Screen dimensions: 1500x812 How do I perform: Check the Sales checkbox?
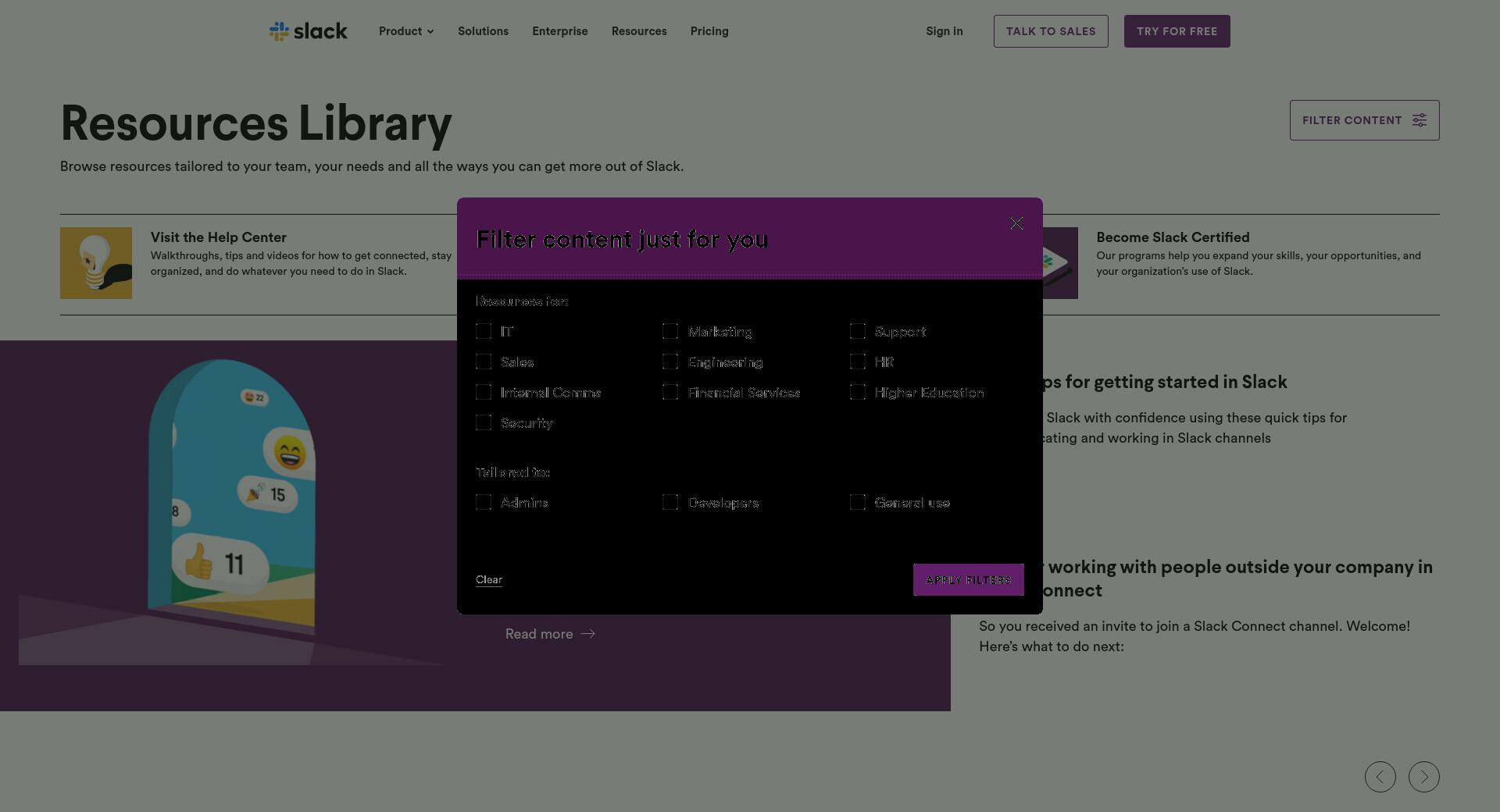(484, 361)
